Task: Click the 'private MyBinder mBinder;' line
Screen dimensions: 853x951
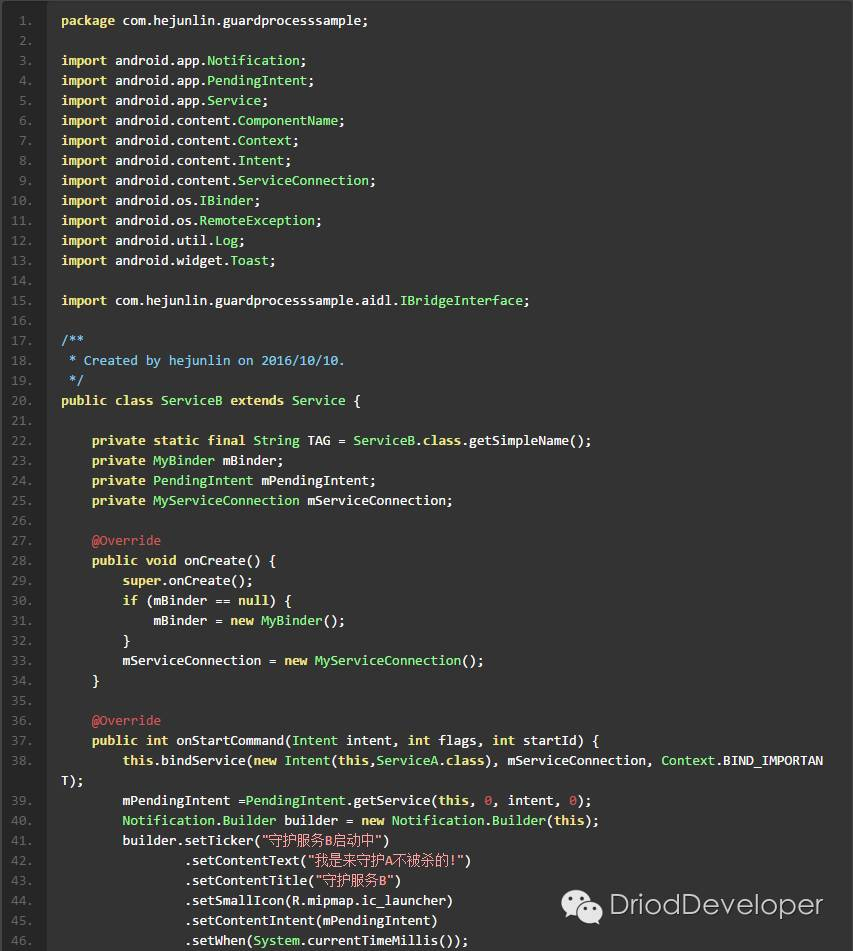Action: (x=187, y=462)
